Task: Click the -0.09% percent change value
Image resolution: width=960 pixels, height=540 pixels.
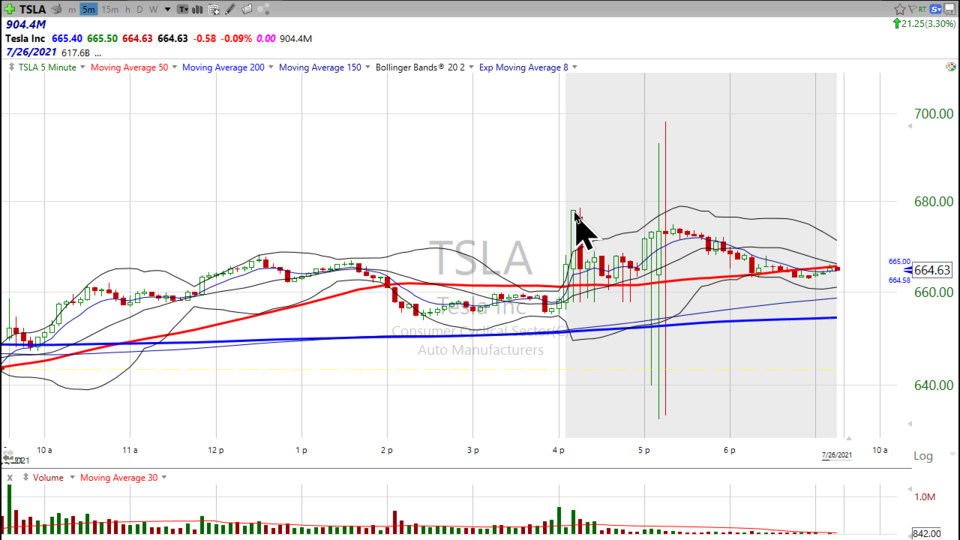Action: tap(236, 39)
